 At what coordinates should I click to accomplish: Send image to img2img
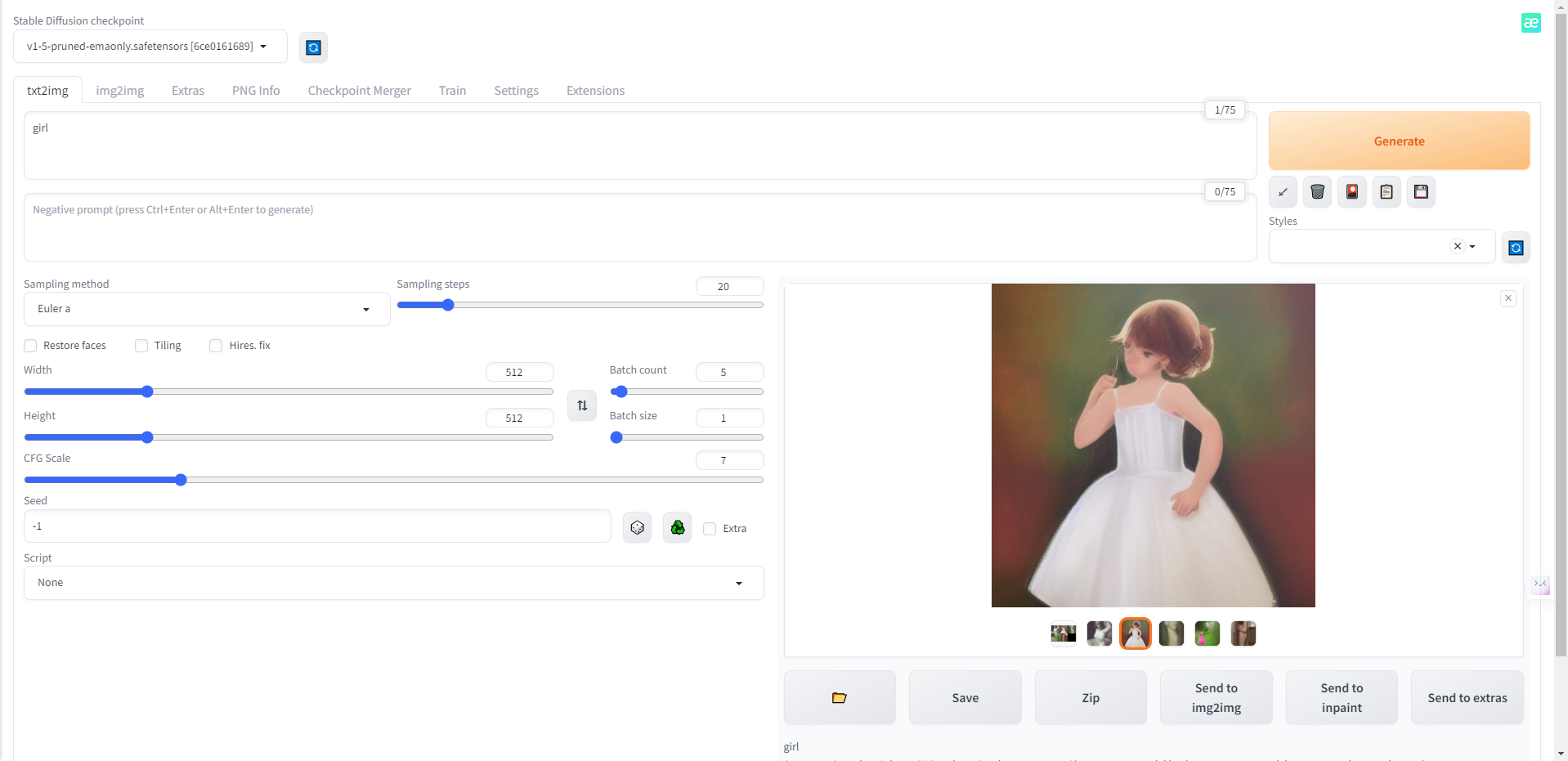click(1216, 697)
